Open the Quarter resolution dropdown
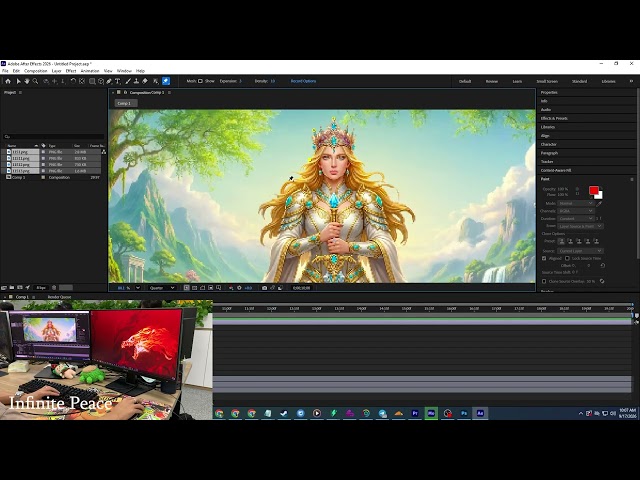This screenshot has height=480, width=640. point(162,288)
